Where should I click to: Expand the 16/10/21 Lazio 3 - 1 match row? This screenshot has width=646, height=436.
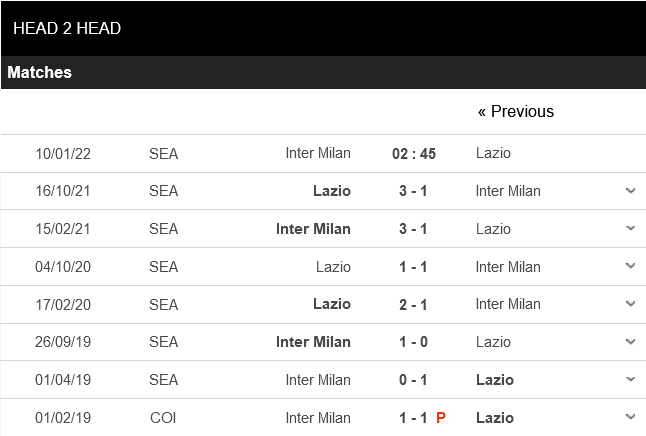(x=630, y=191)
